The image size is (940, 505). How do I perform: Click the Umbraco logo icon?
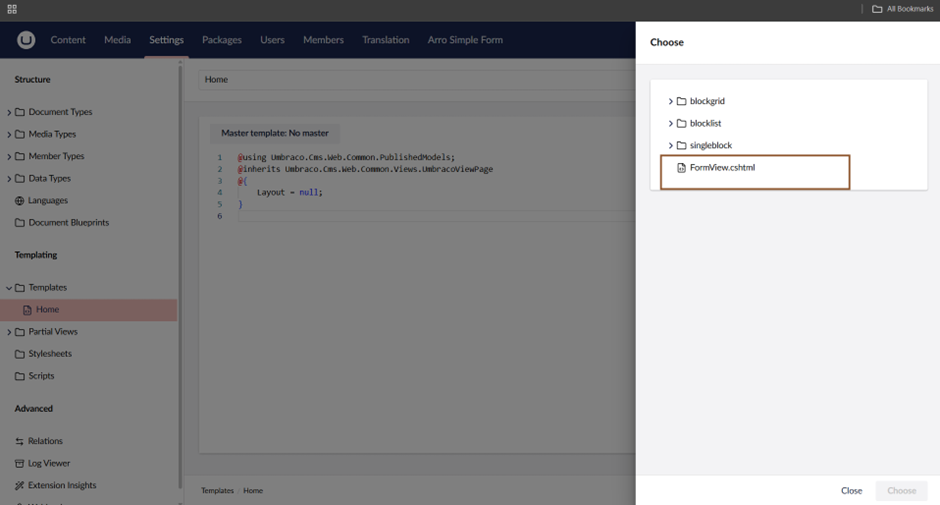(26, 40)
